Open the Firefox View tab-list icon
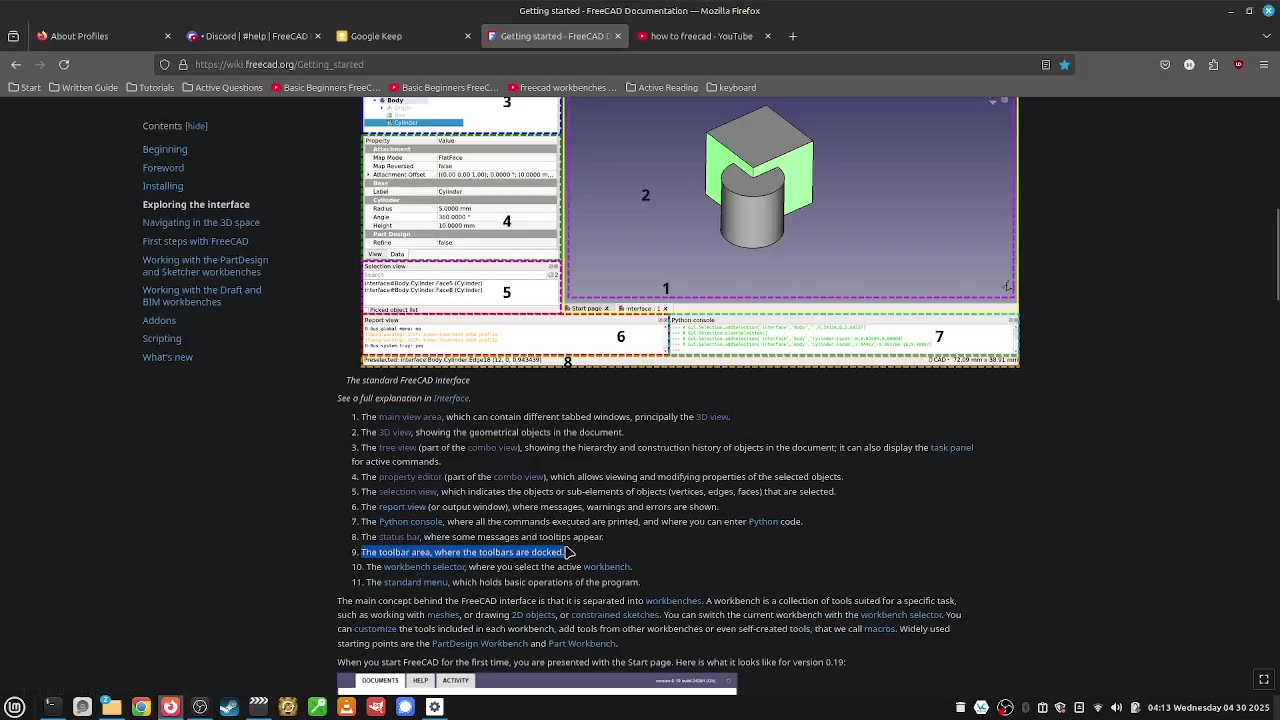This screenshot has width=1280, height=720. tap(13, 36)
